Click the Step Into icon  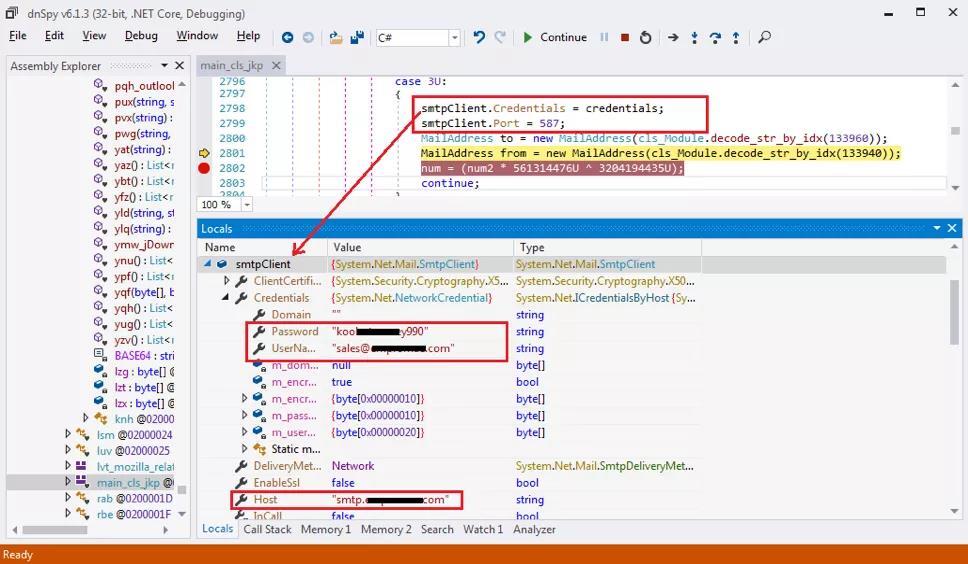pyautogui.click(x=694, y=37)
